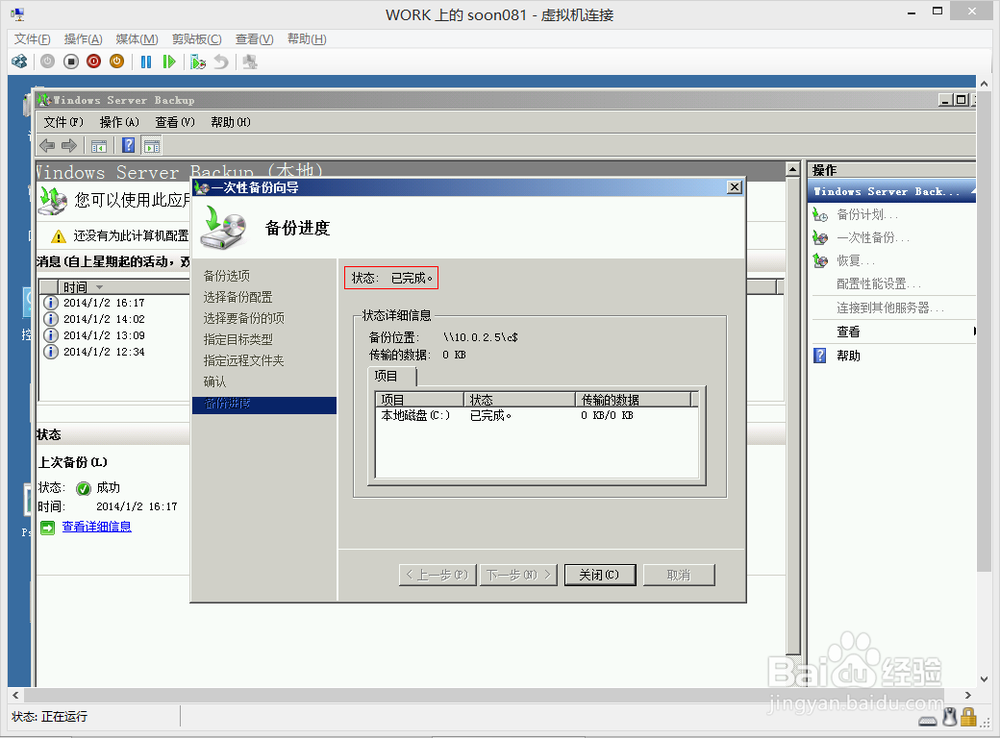This screenshot has height=738, width=1000.
Task: Click 一次性备份... in actions pane
Action: [873, 237]
